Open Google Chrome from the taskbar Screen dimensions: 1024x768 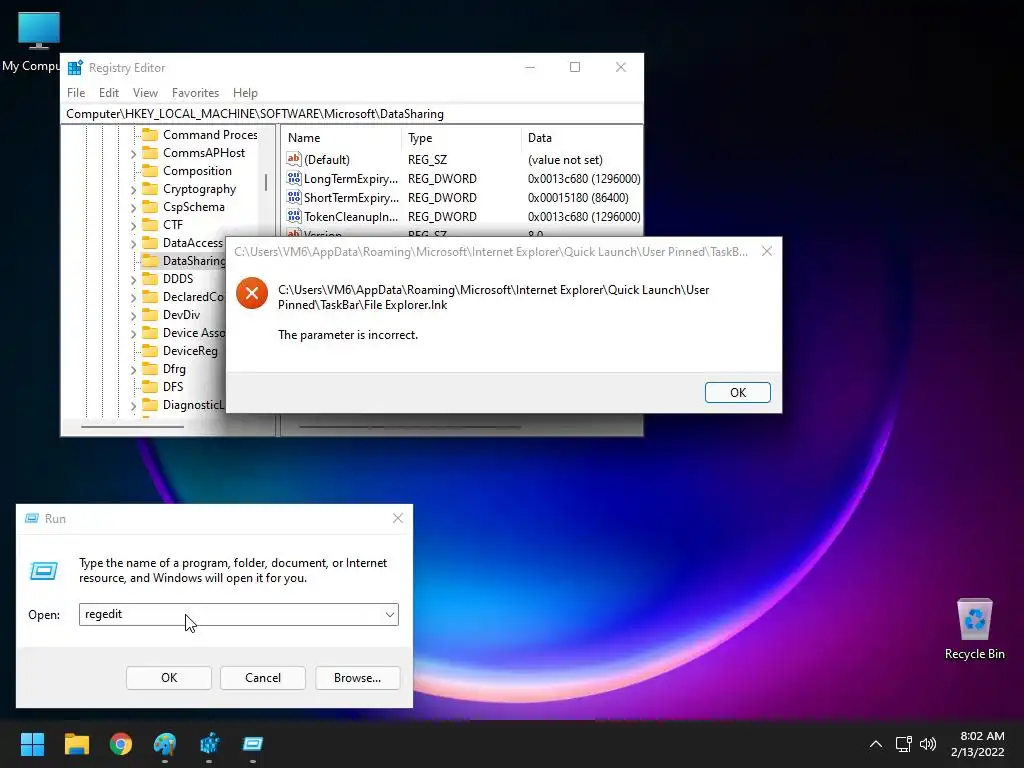tap(121, 744)
